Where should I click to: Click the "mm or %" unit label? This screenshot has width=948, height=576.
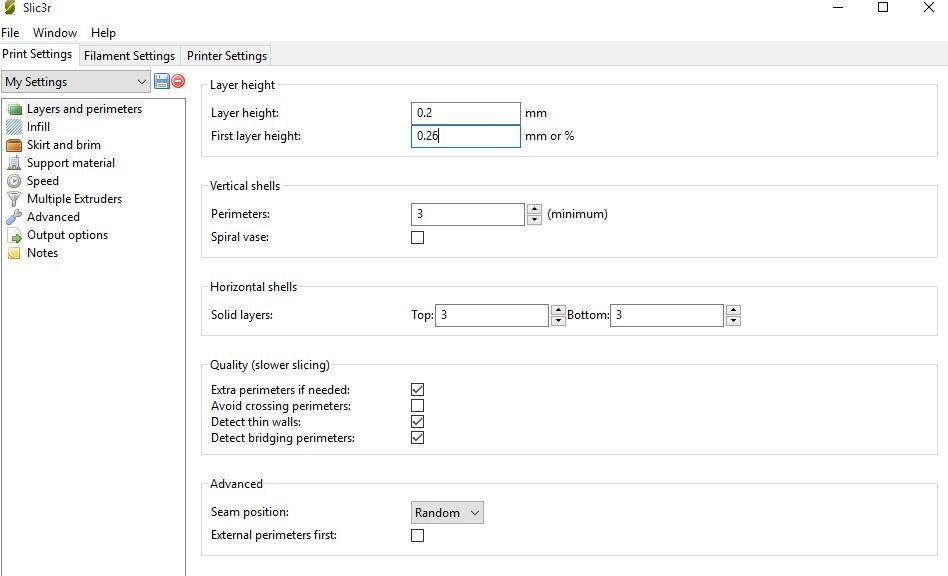tap(550, 136)
